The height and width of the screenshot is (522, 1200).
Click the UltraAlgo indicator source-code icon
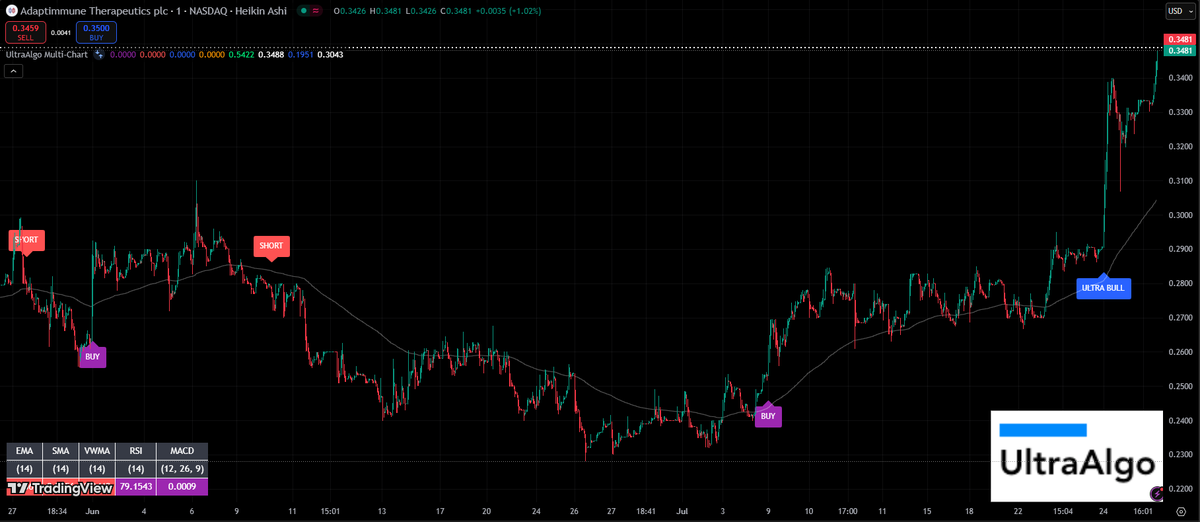[x=99, y=54]
